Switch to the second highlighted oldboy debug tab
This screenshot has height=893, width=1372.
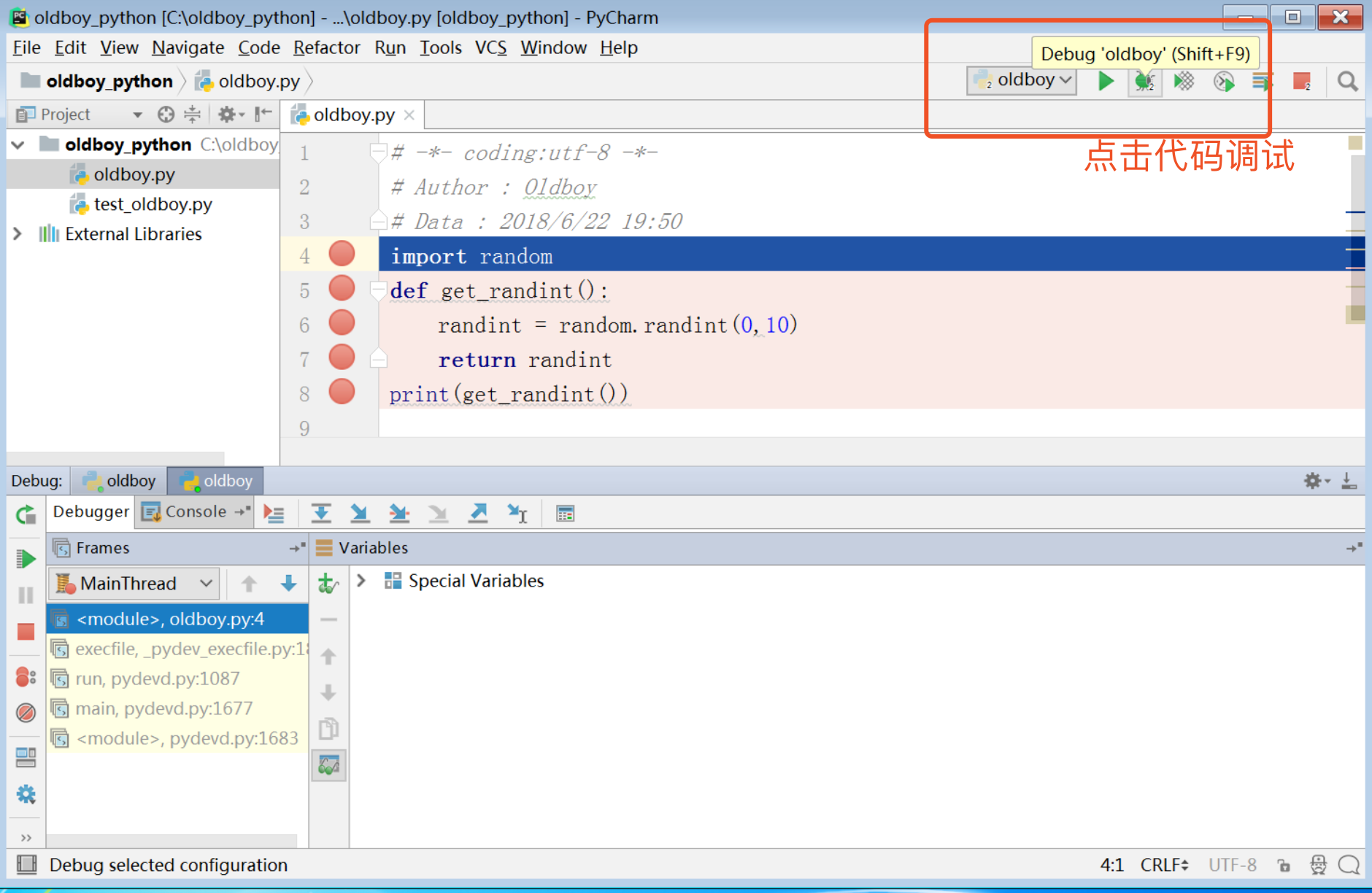(x=216, y=481)
